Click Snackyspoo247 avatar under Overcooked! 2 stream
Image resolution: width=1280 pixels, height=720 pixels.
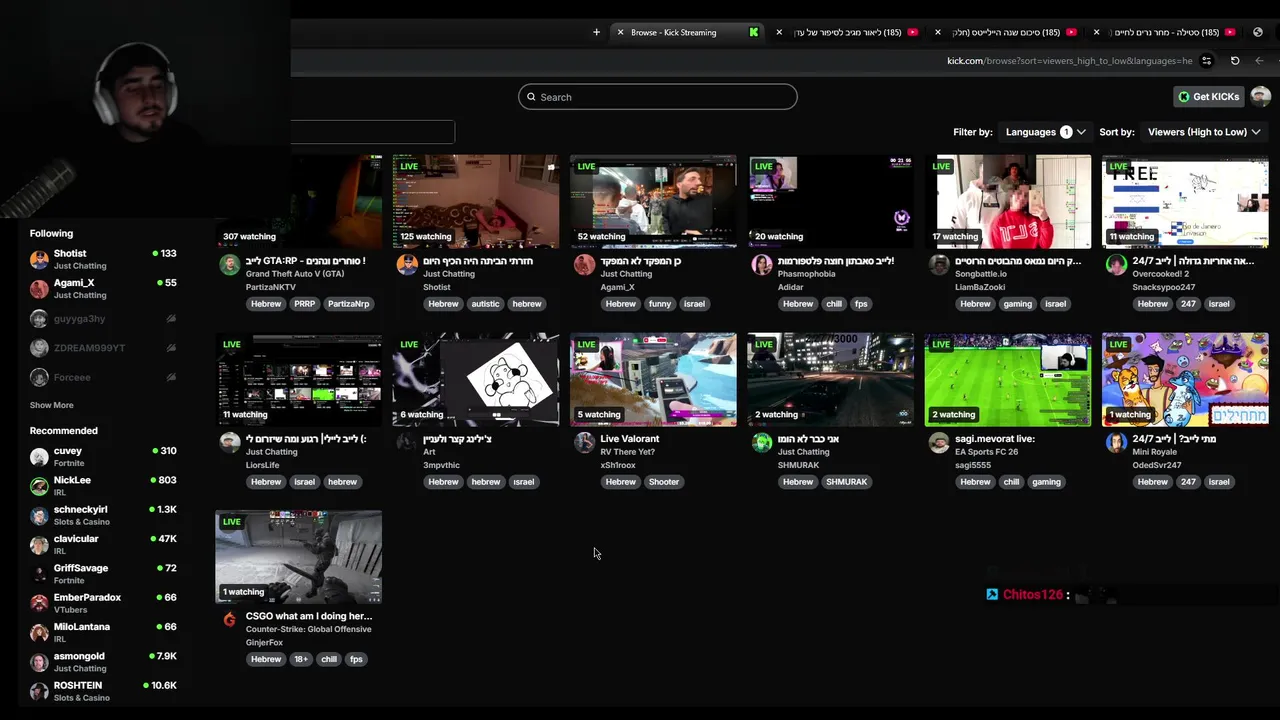1117,265
